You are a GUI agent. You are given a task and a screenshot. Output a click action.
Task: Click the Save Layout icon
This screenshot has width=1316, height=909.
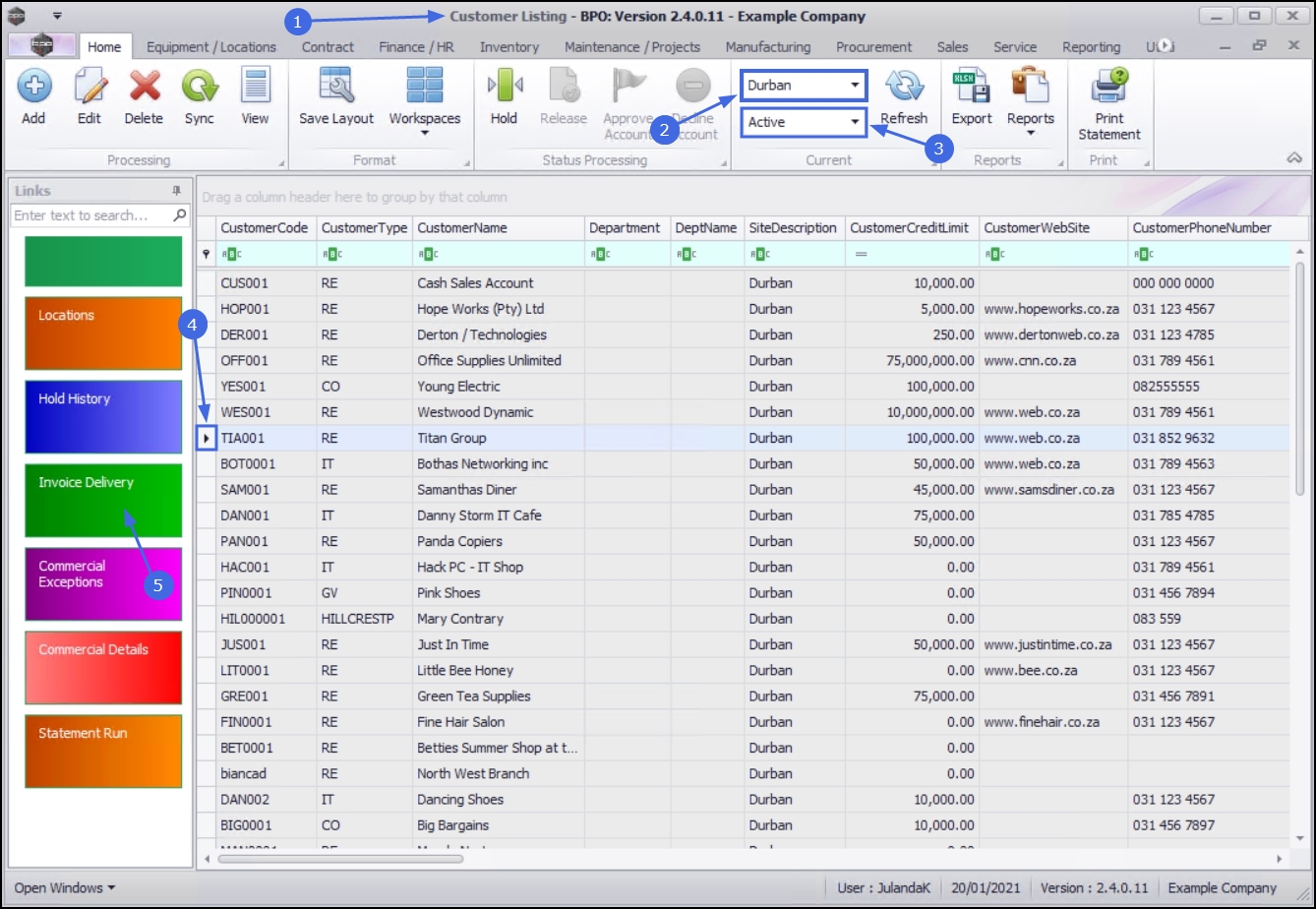pos(336,88)
